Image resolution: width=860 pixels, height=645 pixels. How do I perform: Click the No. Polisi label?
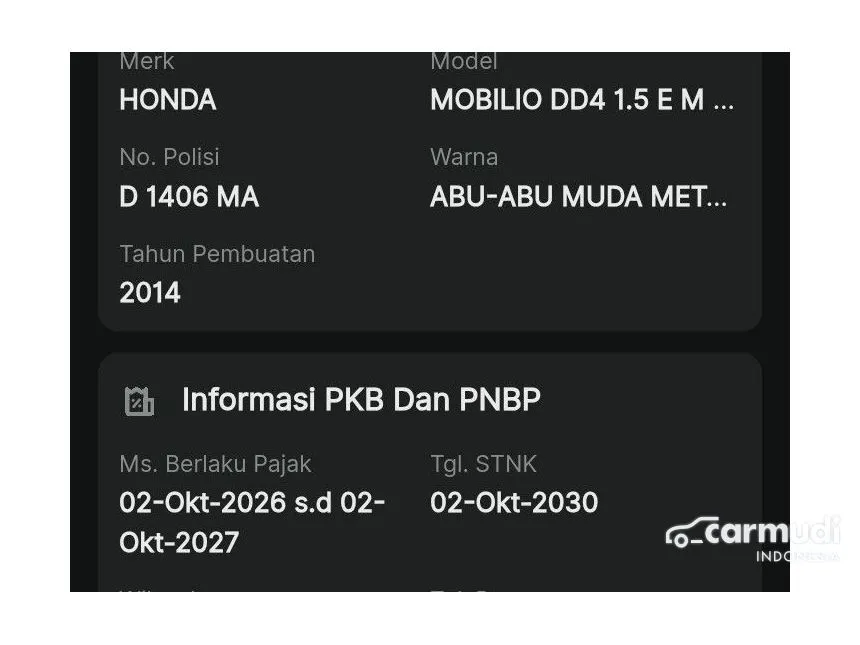(x=169, y=157)
